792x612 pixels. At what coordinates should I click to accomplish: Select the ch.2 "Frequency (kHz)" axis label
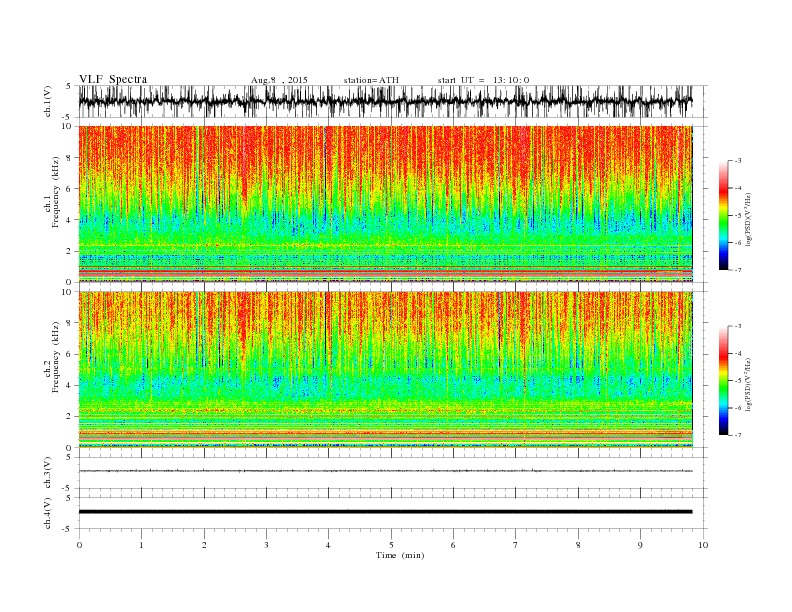point(56,357)
